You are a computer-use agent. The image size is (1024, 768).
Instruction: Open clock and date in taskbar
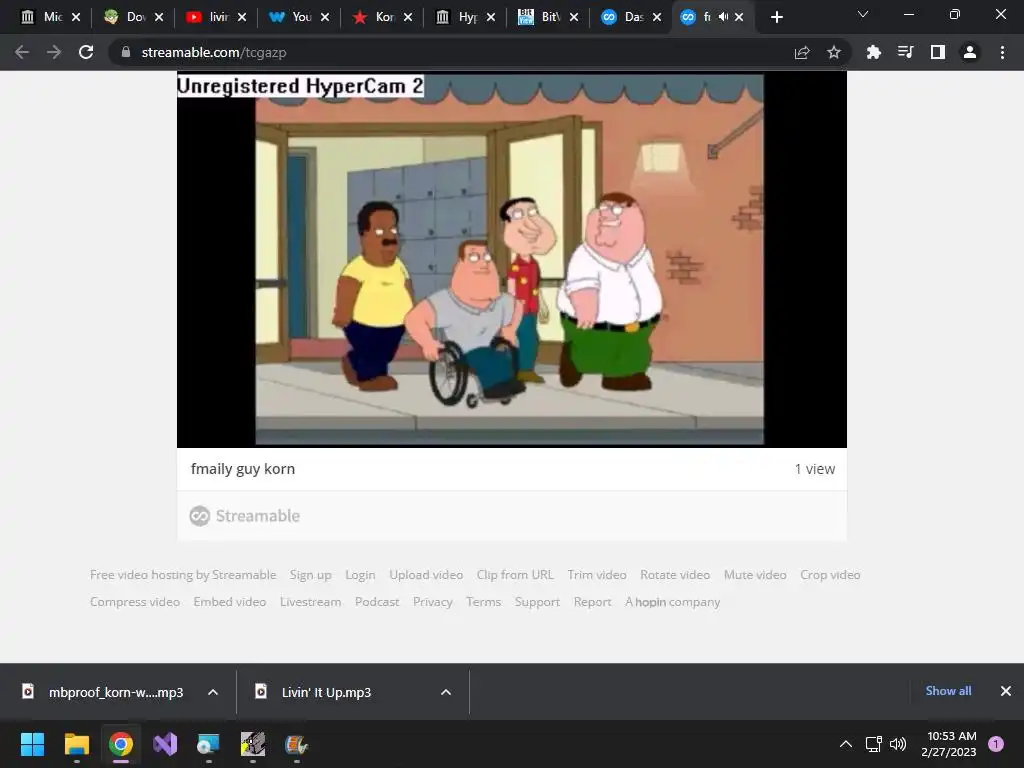[949, 744]
